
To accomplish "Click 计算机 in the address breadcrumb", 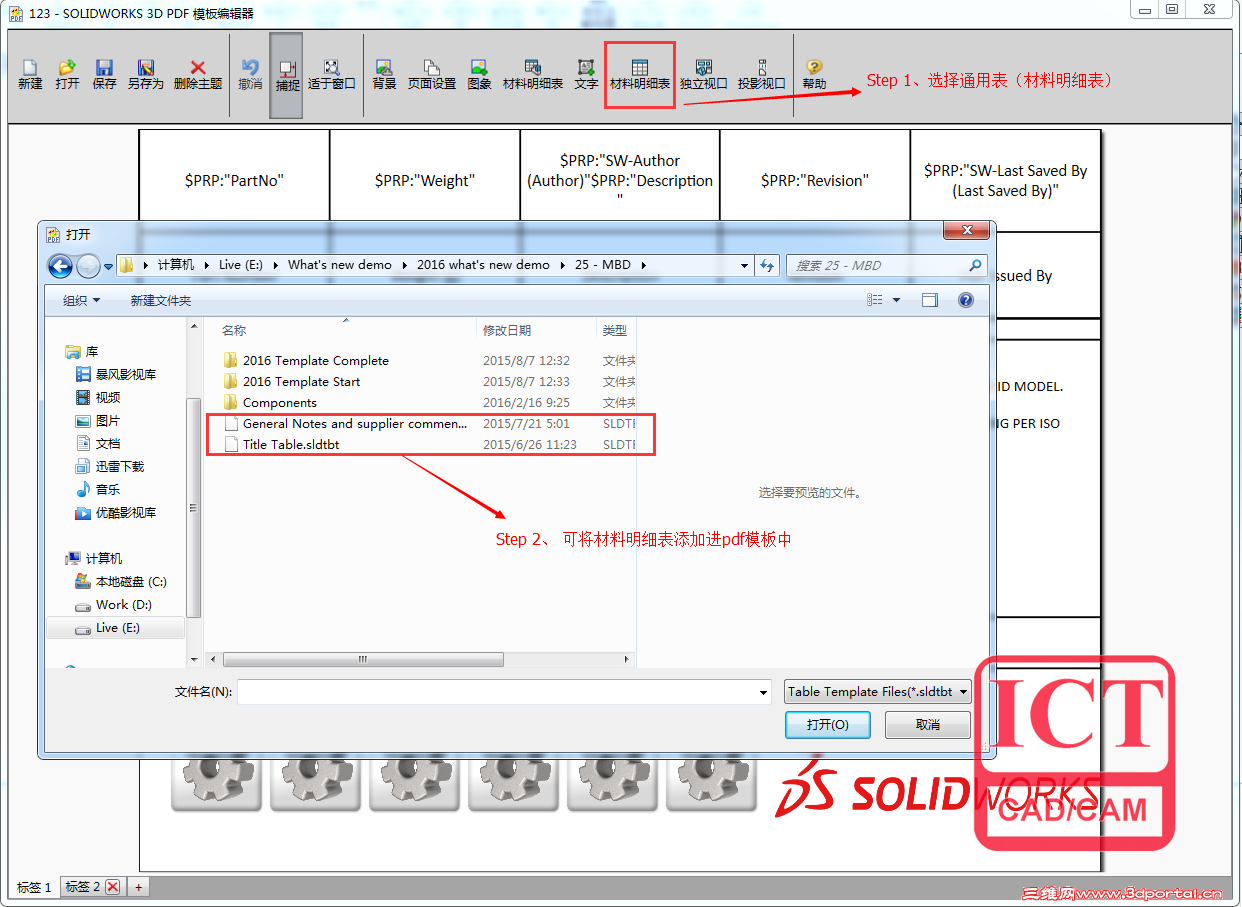I will click(176, 265).
